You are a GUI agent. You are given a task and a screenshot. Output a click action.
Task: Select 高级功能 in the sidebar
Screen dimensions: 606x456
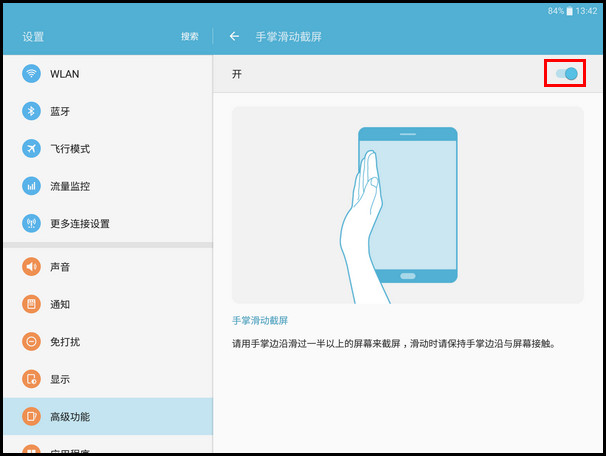[108, 417]
